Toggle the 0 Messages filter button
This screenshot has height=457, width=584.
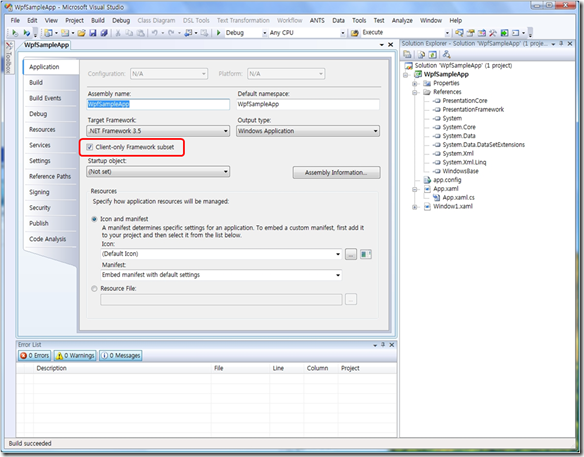click(x=121, y=356)
